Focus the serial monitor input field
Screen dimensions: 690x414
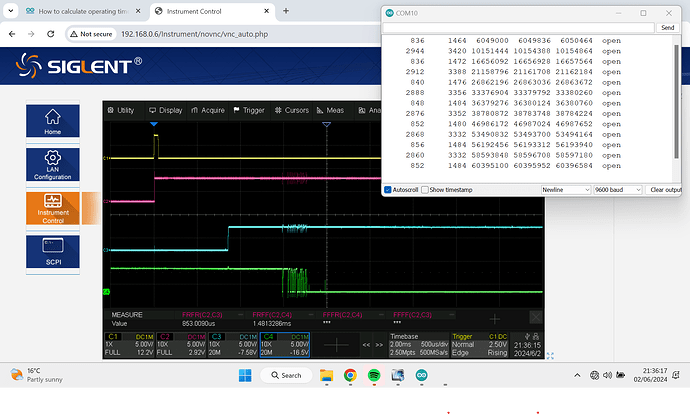[518, 27]
